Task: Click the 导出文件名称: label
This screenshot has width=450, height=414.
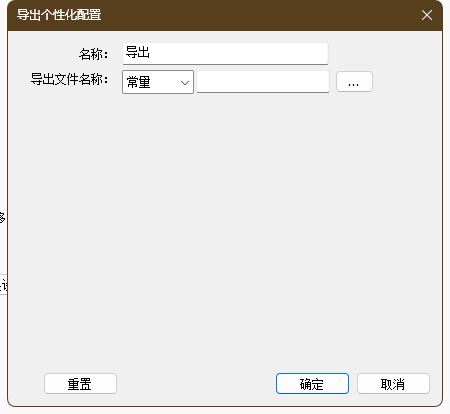Action: [69, 79]
